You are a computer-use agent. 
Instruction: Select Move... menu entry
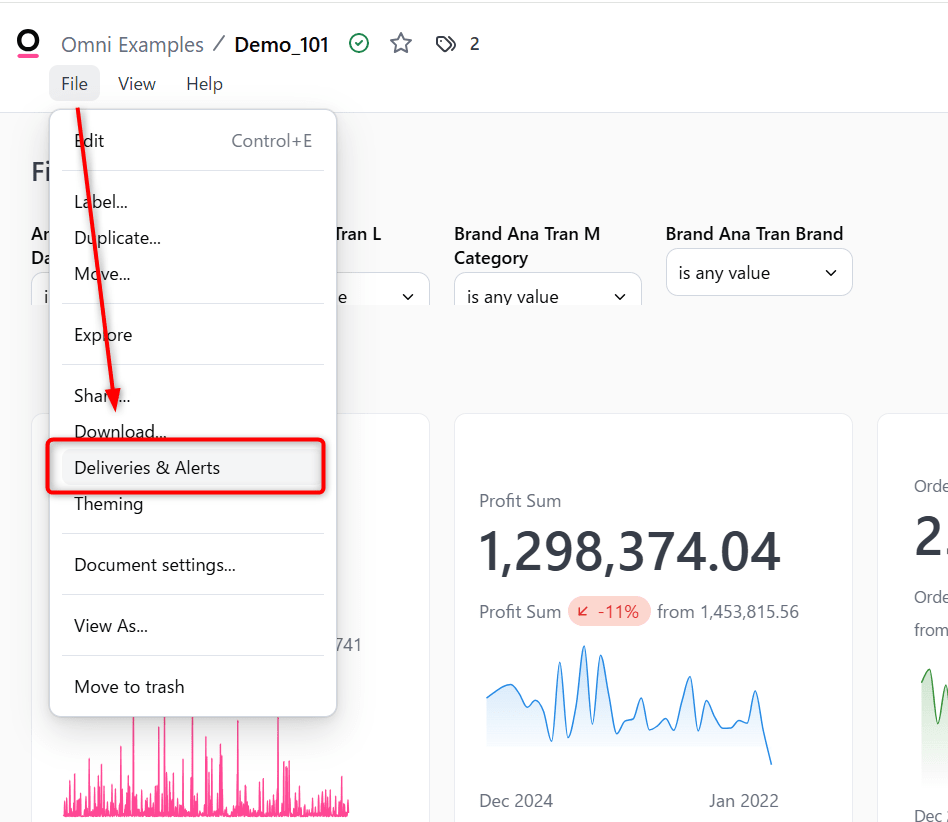click(193, 274)
